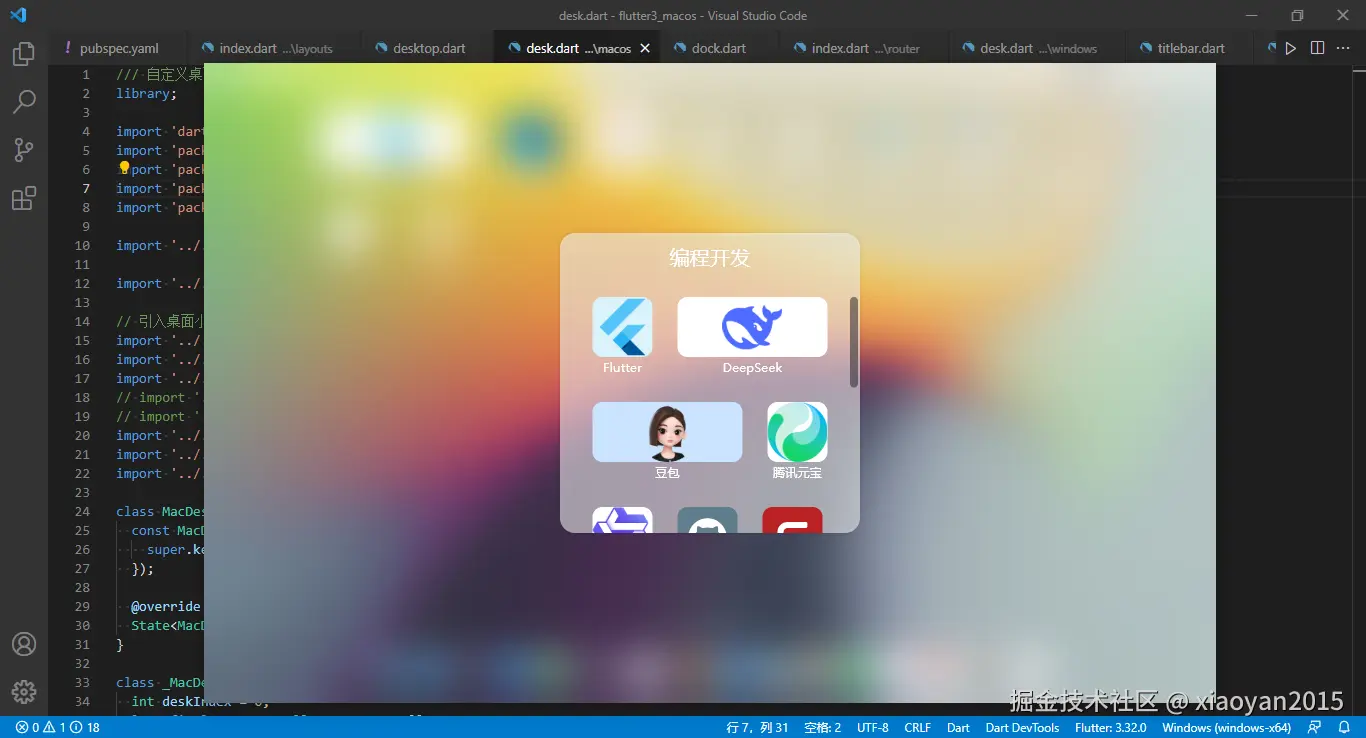Open the DeepSeek whale tile
This screenshot has height=738, width=1366.
[x=752, y=327]
